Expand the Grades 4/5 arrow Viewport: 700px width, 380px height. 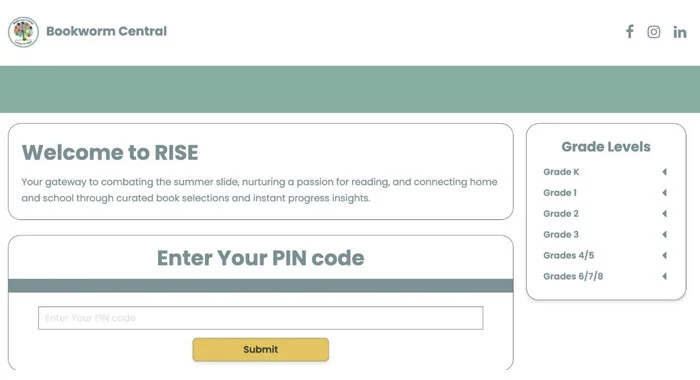coord(664,255)
